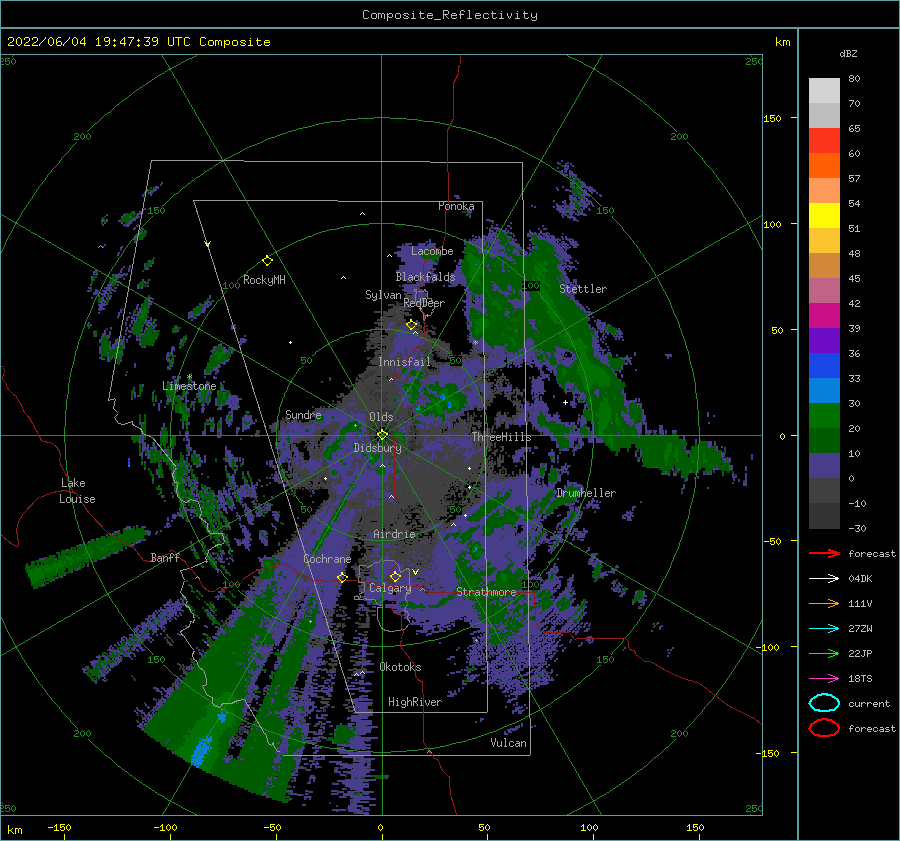Viewport: 900px width, 841px height.
Task: Click the Sylvan label
Action: pos(383,295)
